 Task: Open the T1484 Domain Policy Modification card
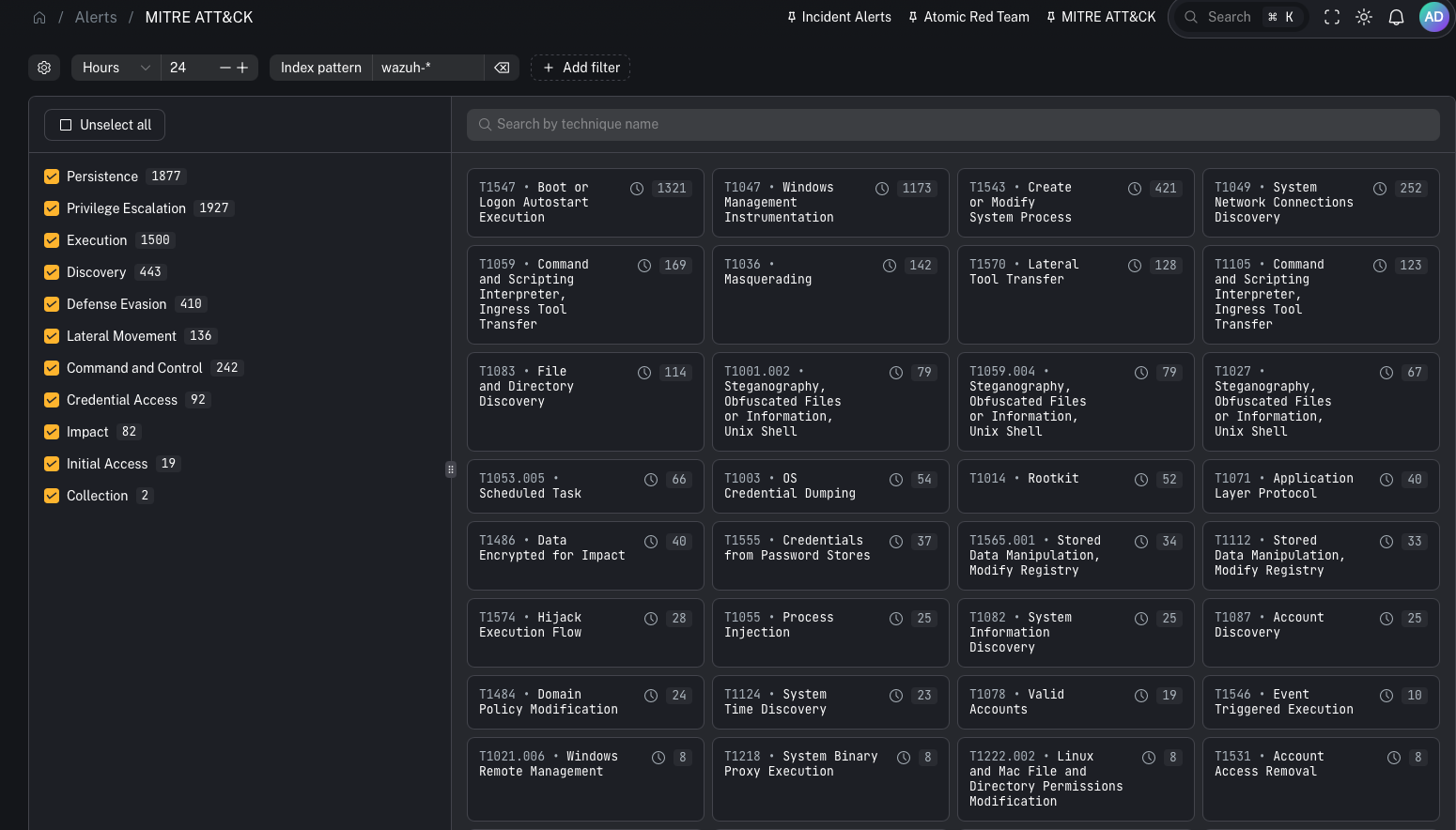pyautogui.click(x=585, y=702)
